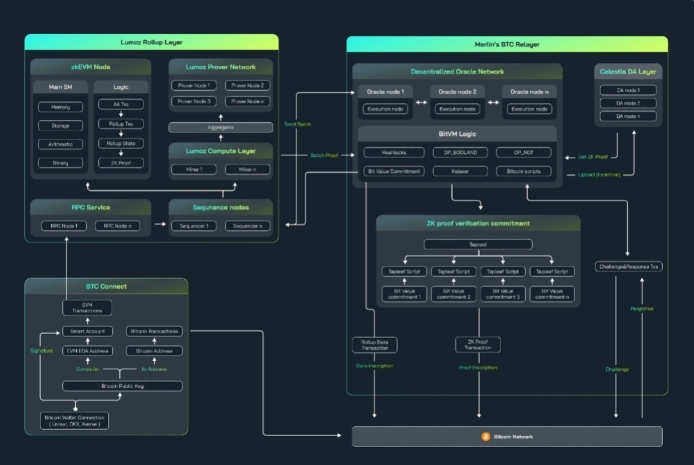
Task: Click the Rollup State box
Action: click(x=121, y=143)
